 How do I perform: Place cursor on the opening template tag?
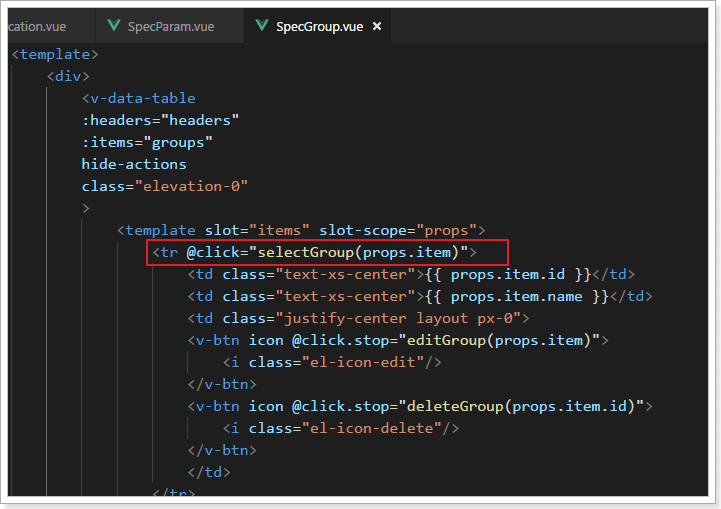[x=55, y=54]
